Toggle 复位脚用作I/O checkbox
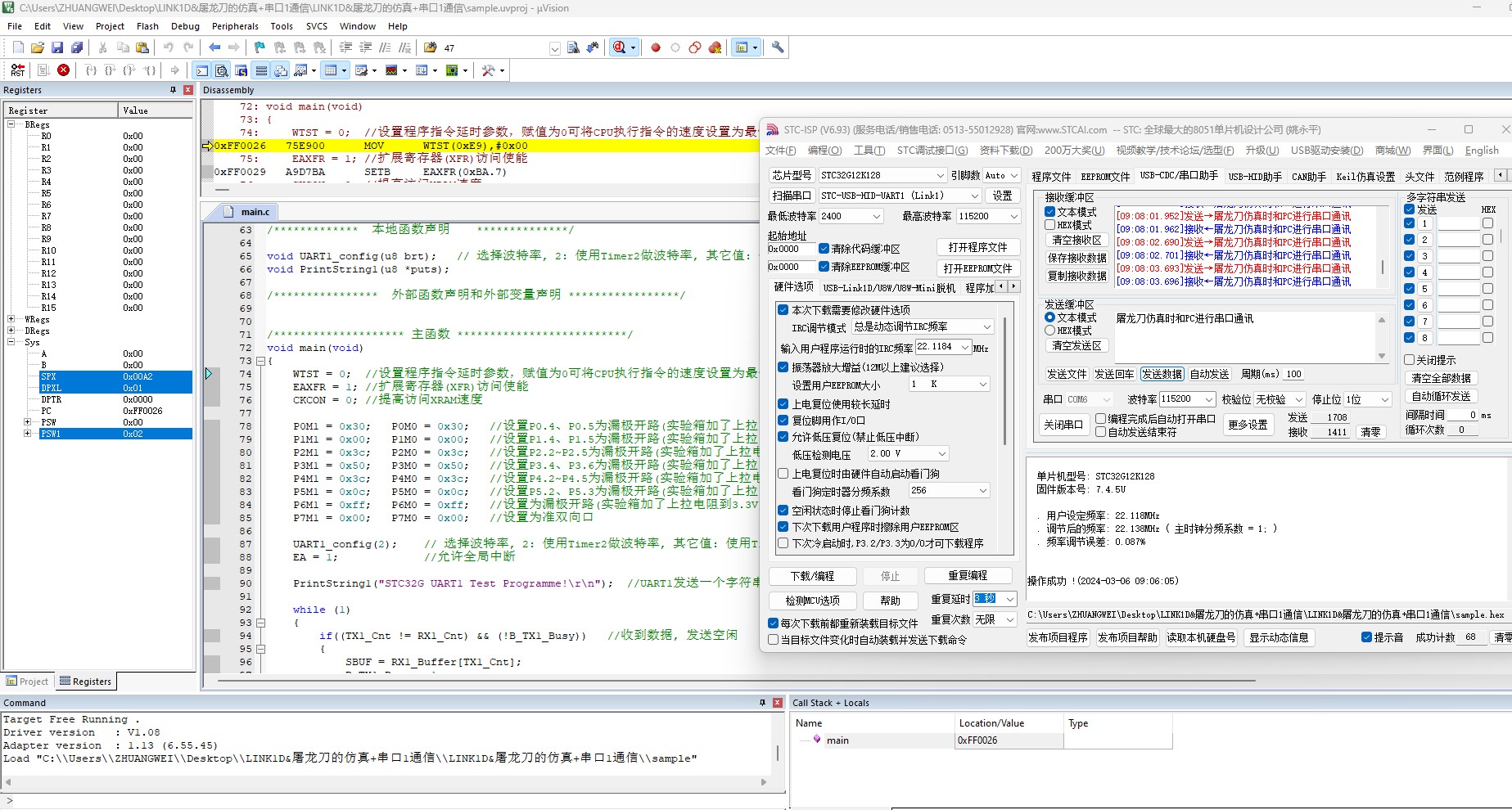The image size is (1512, 810). (783, 421)
